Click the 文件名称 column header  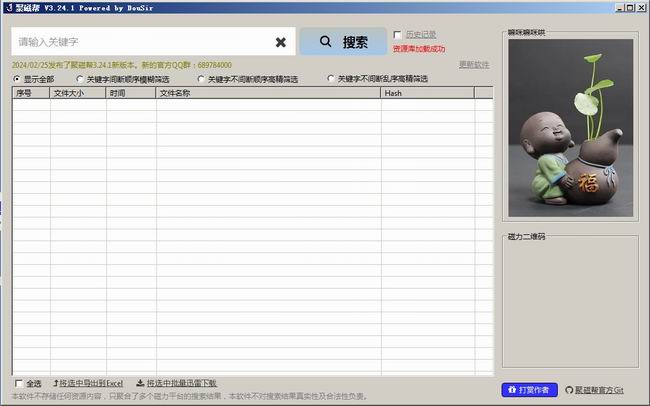pos(268,93)
